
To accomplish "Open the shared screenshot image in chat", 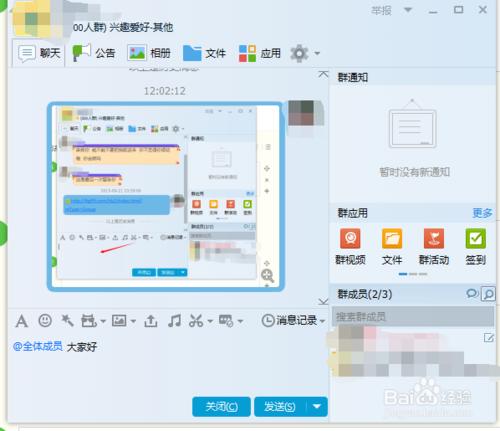I will coord(166,197).
